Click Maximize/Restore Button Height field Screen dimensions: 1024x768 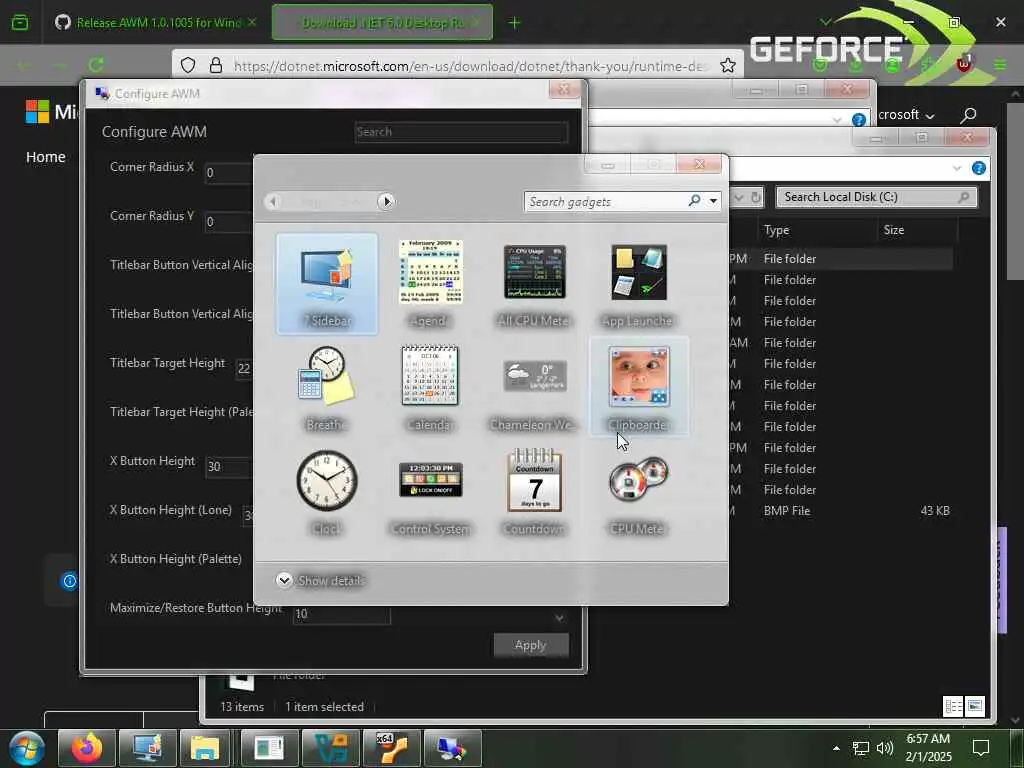[342, 614]
